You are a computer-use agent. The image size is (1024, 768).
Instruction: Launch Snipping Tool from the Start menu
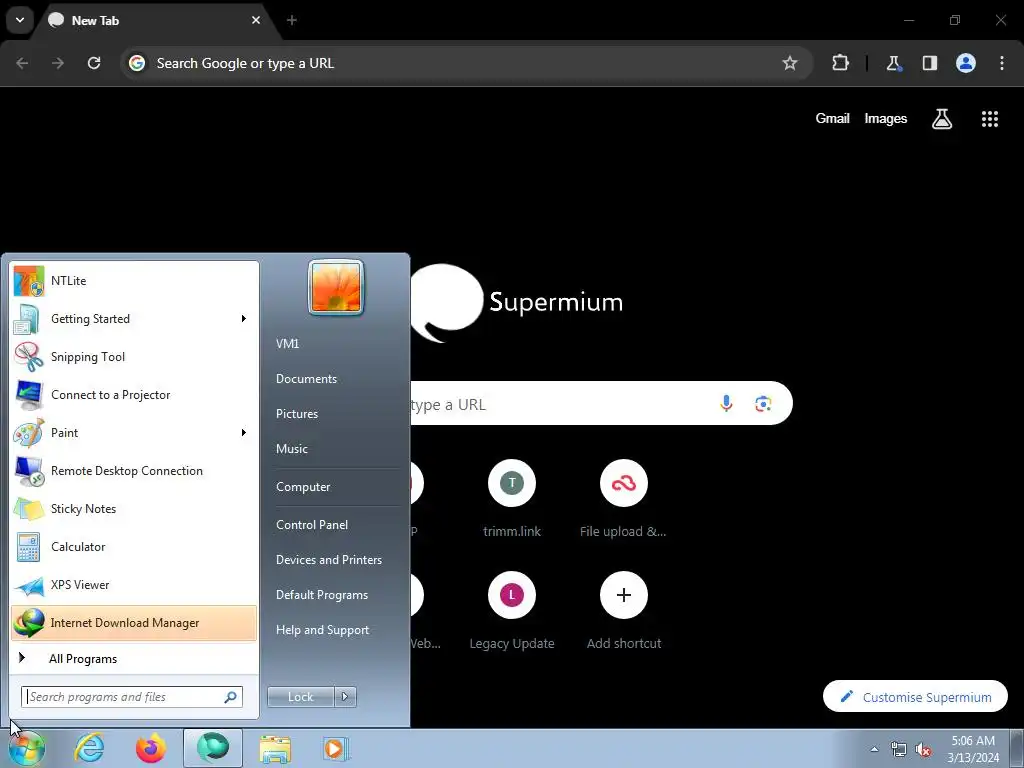[x=134, y=357]
